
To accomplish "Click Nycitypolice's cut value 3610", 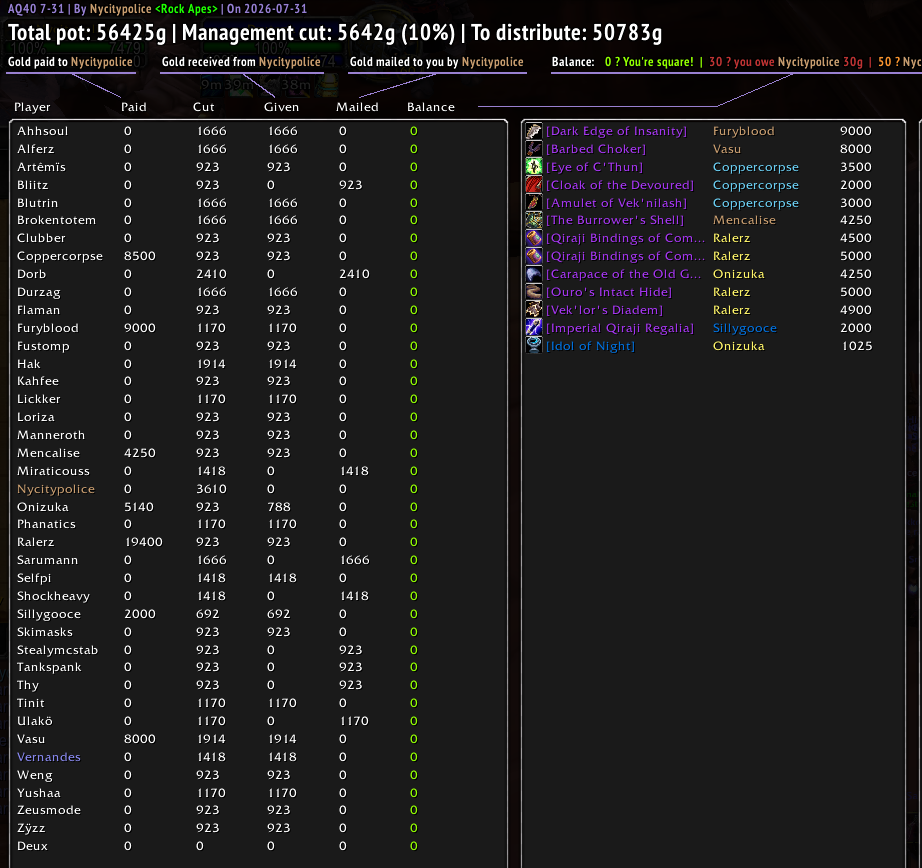I will pos(211,489).
